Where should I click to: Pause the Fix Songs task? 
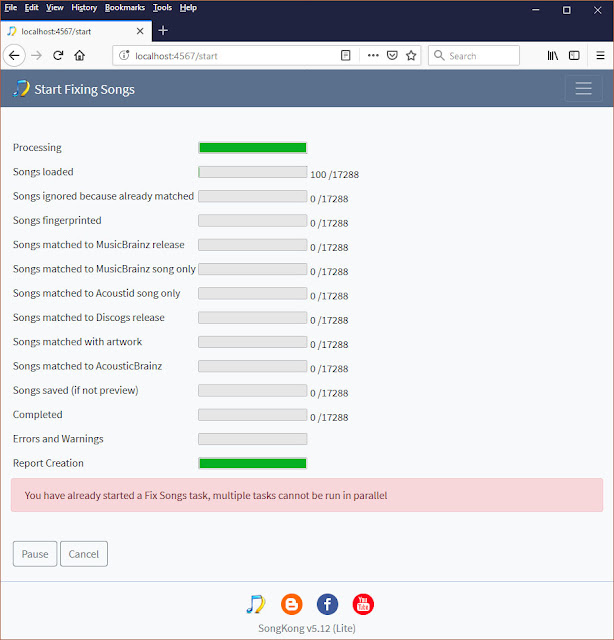(35, 554)
